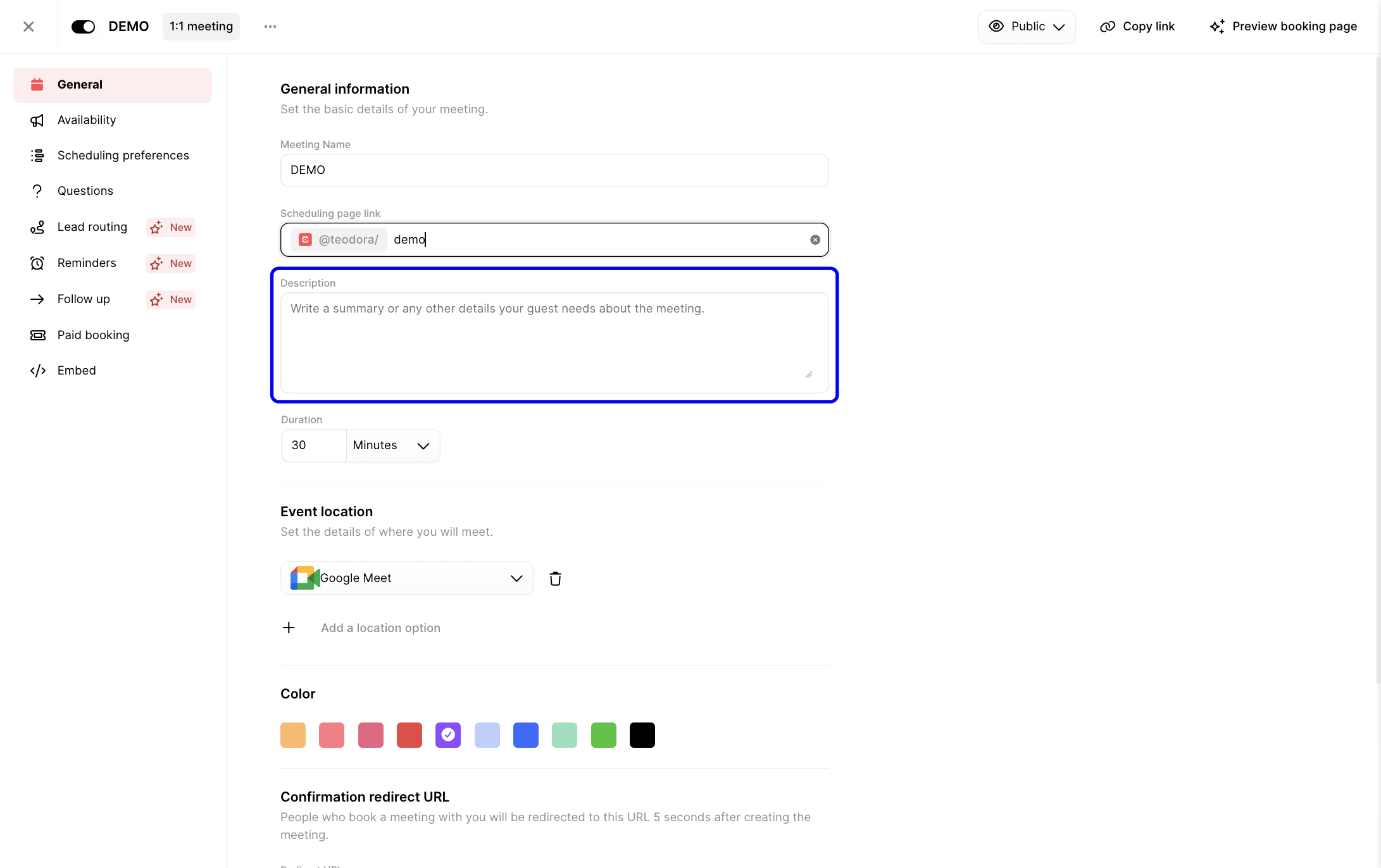This screenshot has height=868, width=1381.
Task: Select the General calendar icon in sidebar
Action: point(37,84)
